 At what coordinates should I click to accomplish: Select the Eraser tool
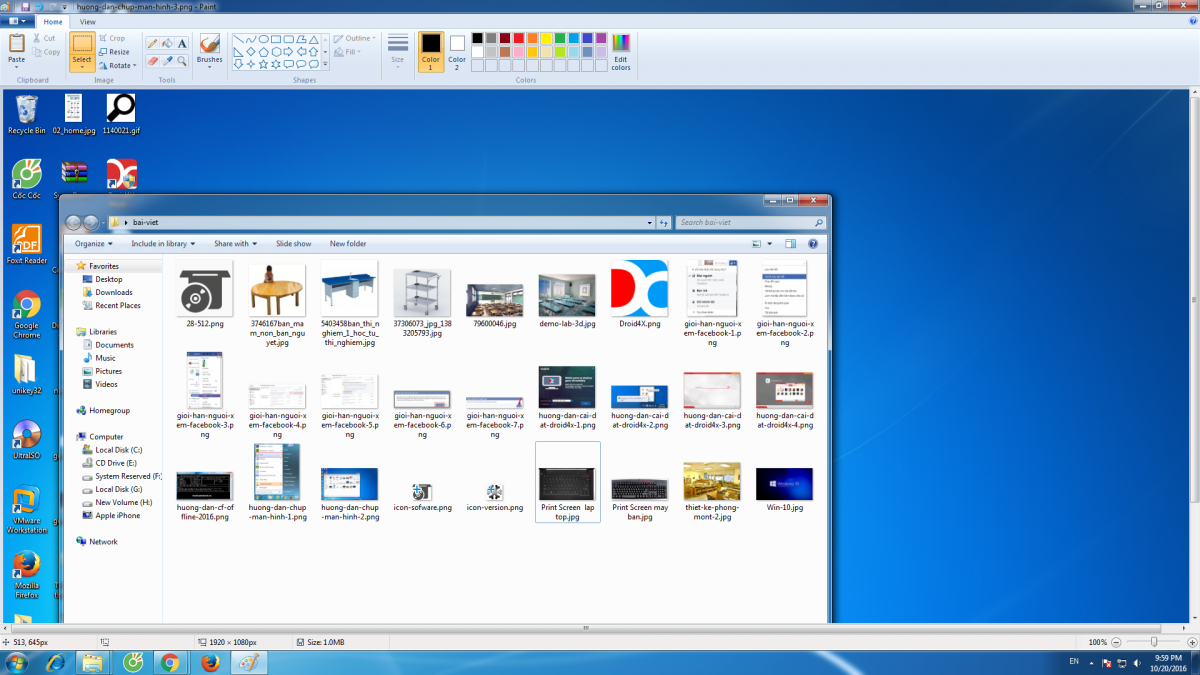[x=152, y=61]
